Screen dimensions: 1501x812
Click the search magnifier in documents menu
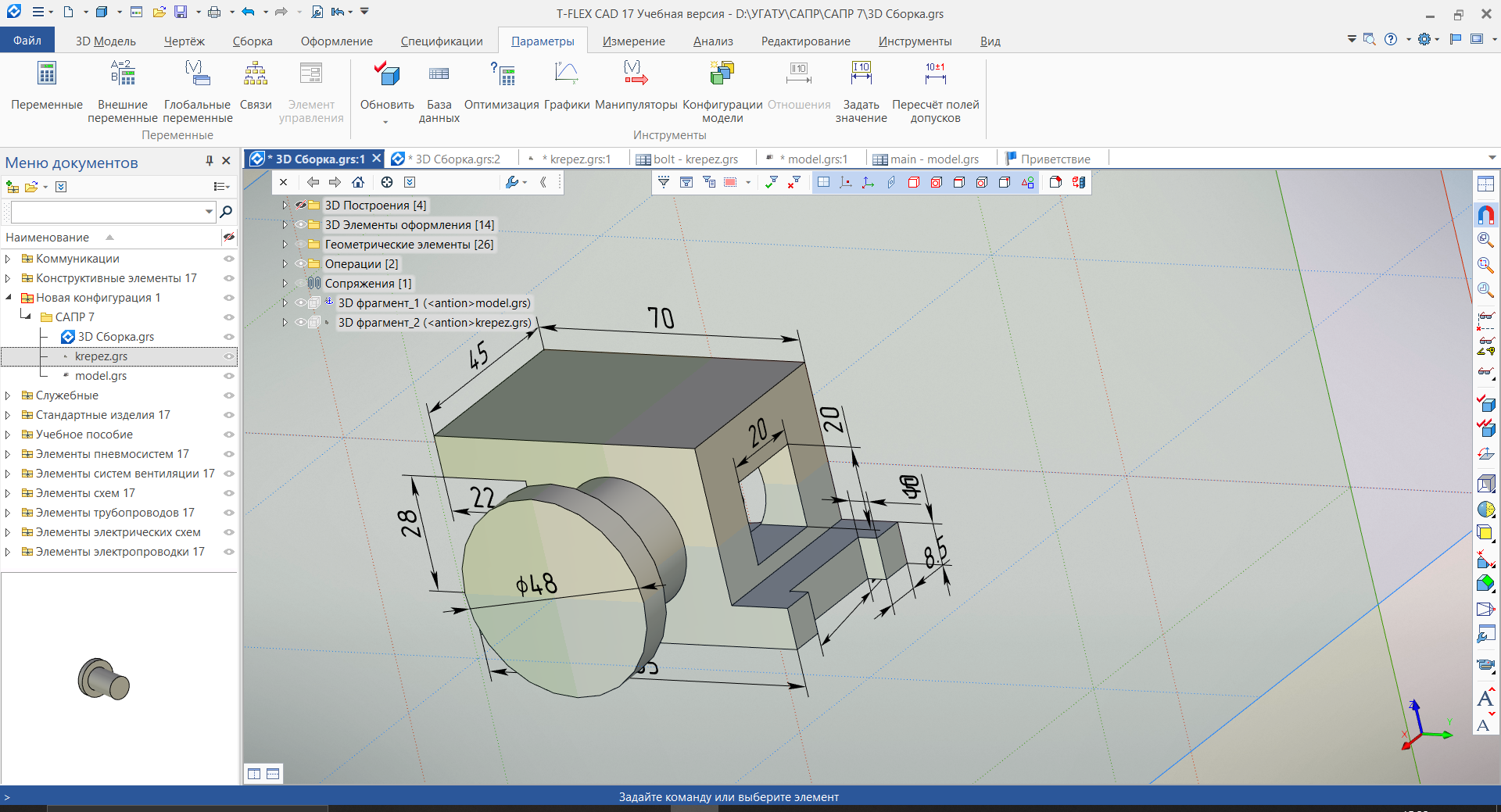tap(226, 212)
